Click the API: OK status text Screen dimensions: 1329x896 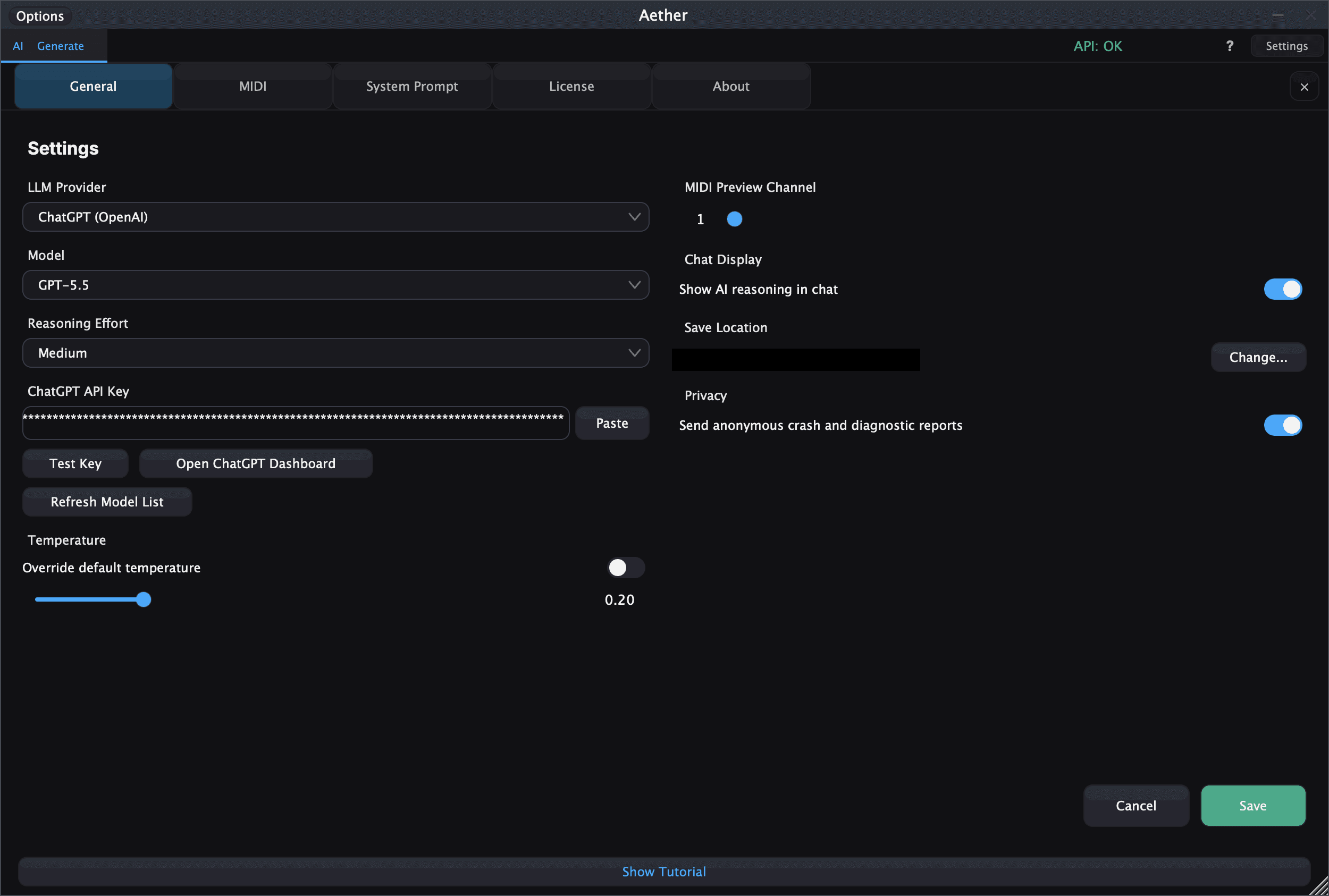click(1098, 46)
